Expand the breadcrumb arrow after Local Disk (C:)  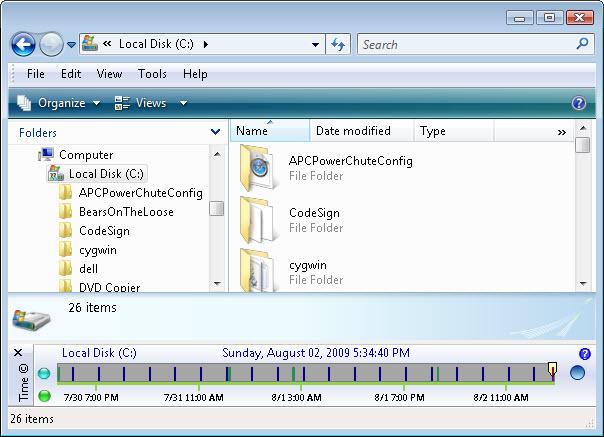tap(206, 45)
